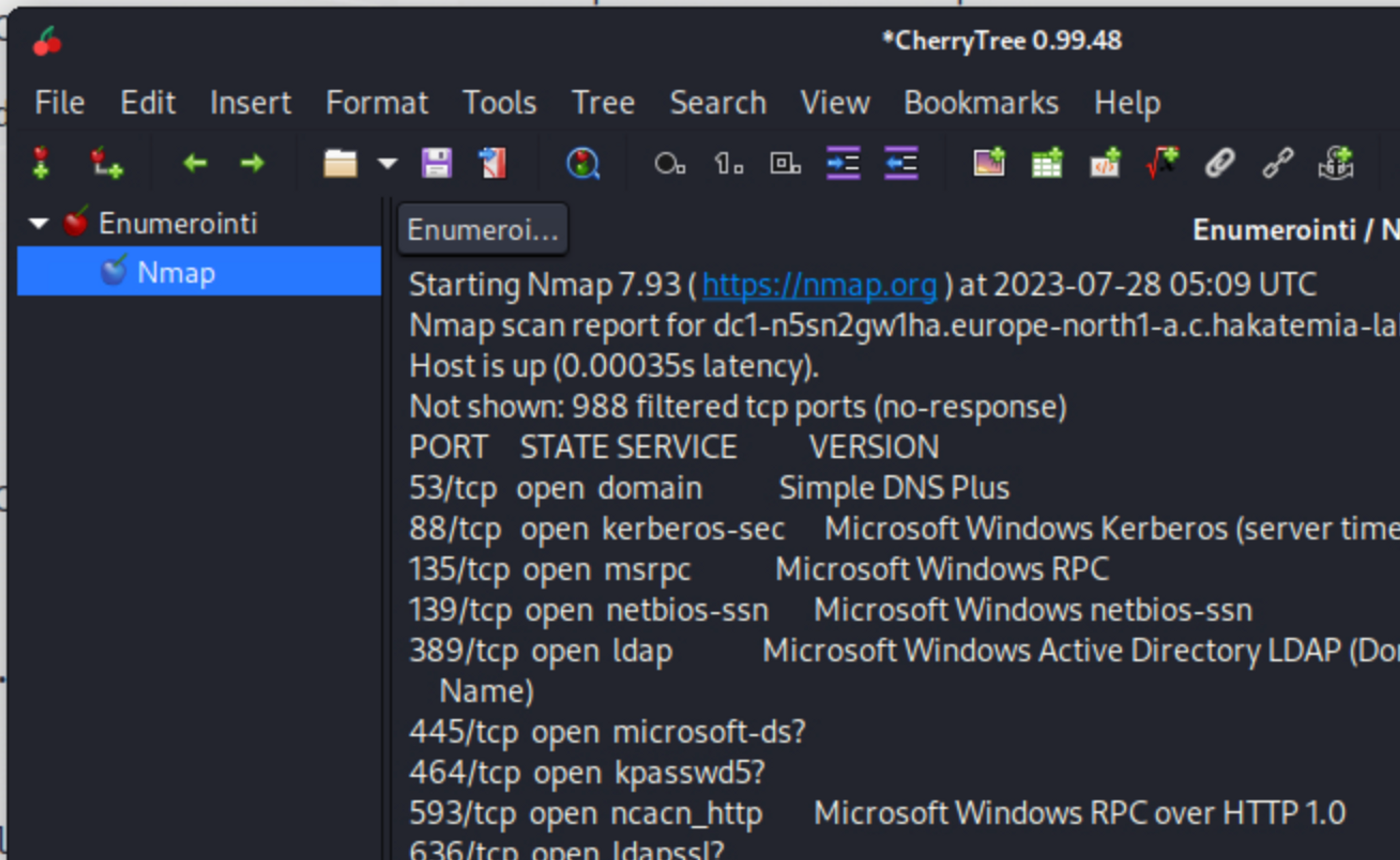Collapse the Enumerointi tree node
This screenshot has width=1400, height=860.
pos(39,223)
